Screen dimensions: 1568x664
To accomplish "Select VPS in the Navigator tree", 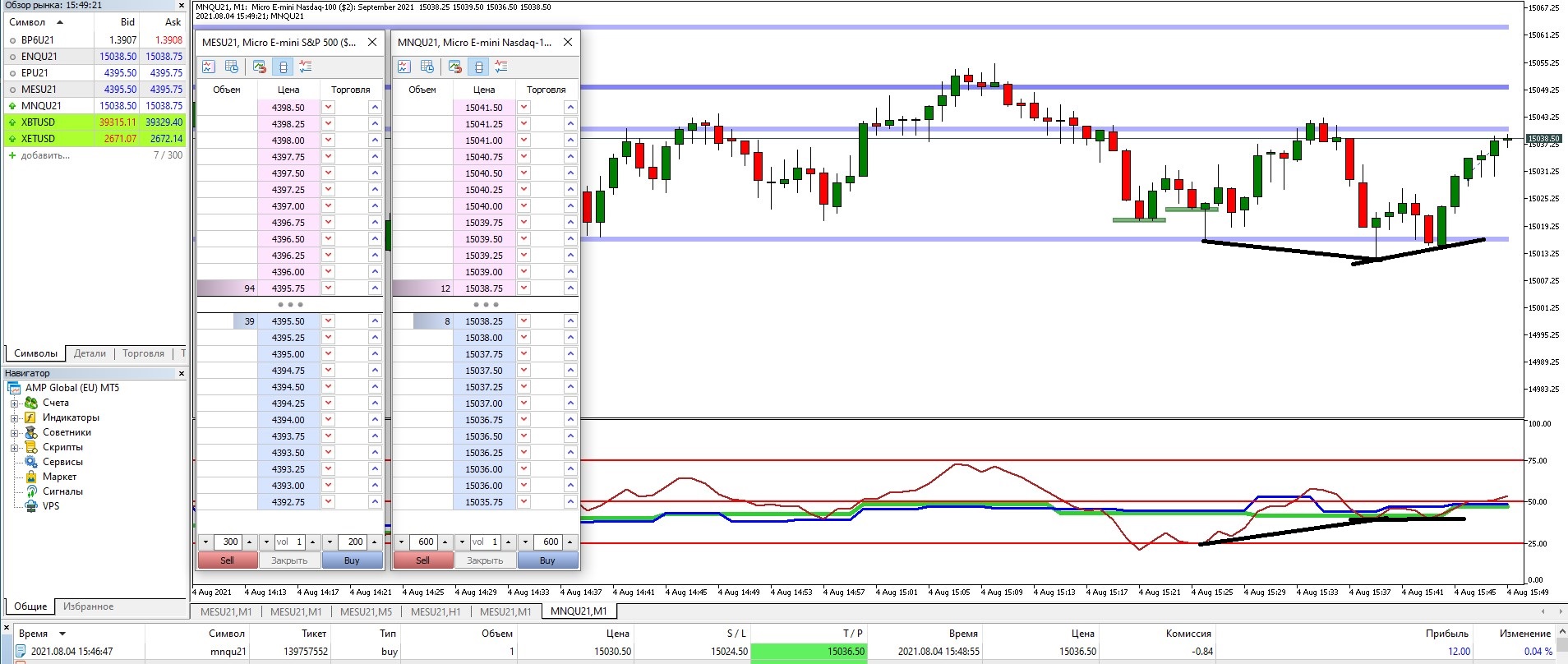I will pos(51,506).
